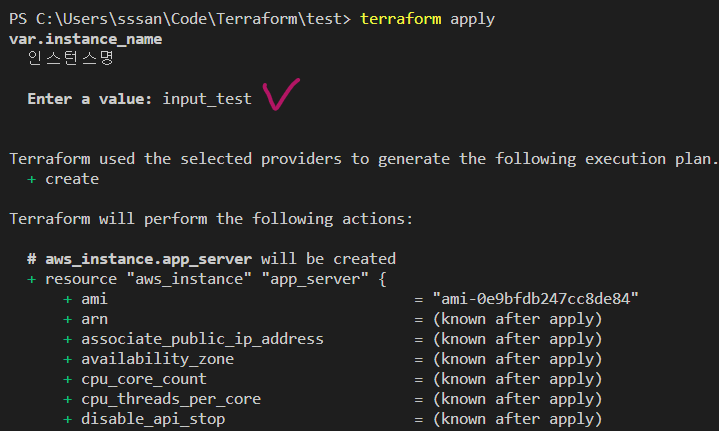This screenshot has width=719, height=431.
Task: Click the var.instance_name heading
Action: point(85,39)
